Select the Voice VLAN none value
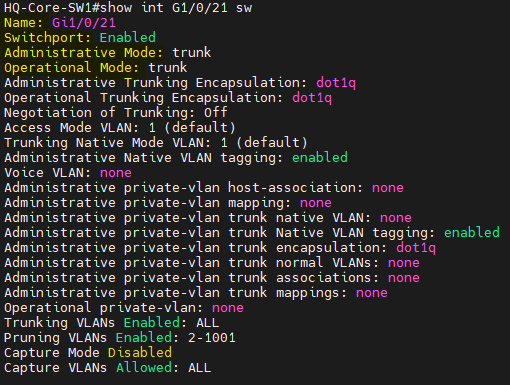Screen dimensions: 510x385 pos(116,173)
